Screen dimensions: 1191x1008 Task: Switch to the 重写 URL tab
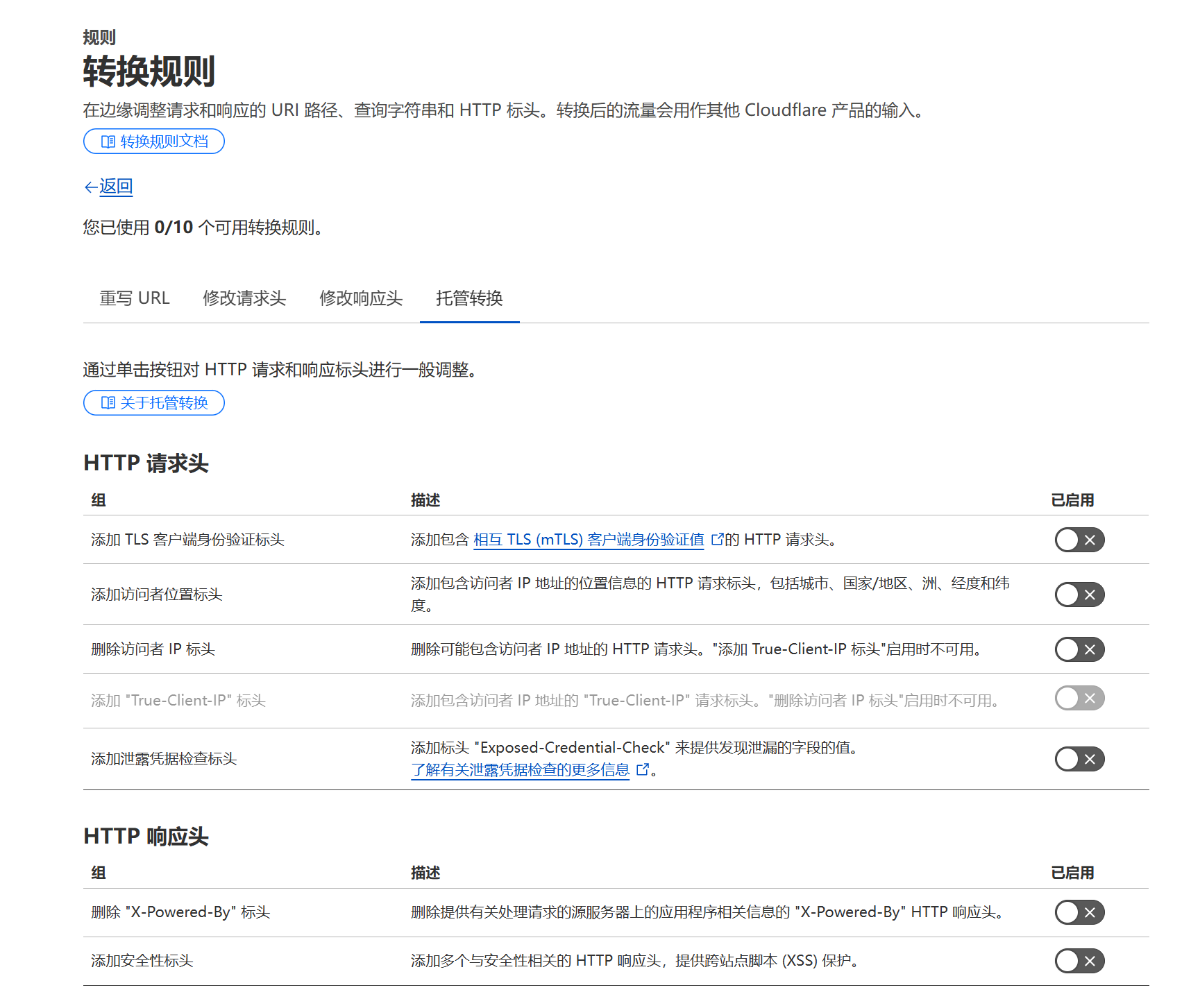point(135,298)
